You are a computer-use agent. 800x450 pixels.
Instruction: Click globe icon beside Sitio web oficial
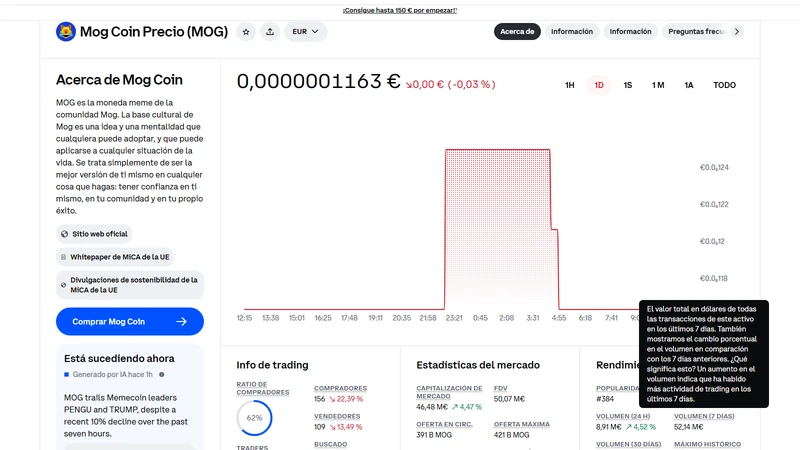[x=64, y=234]
